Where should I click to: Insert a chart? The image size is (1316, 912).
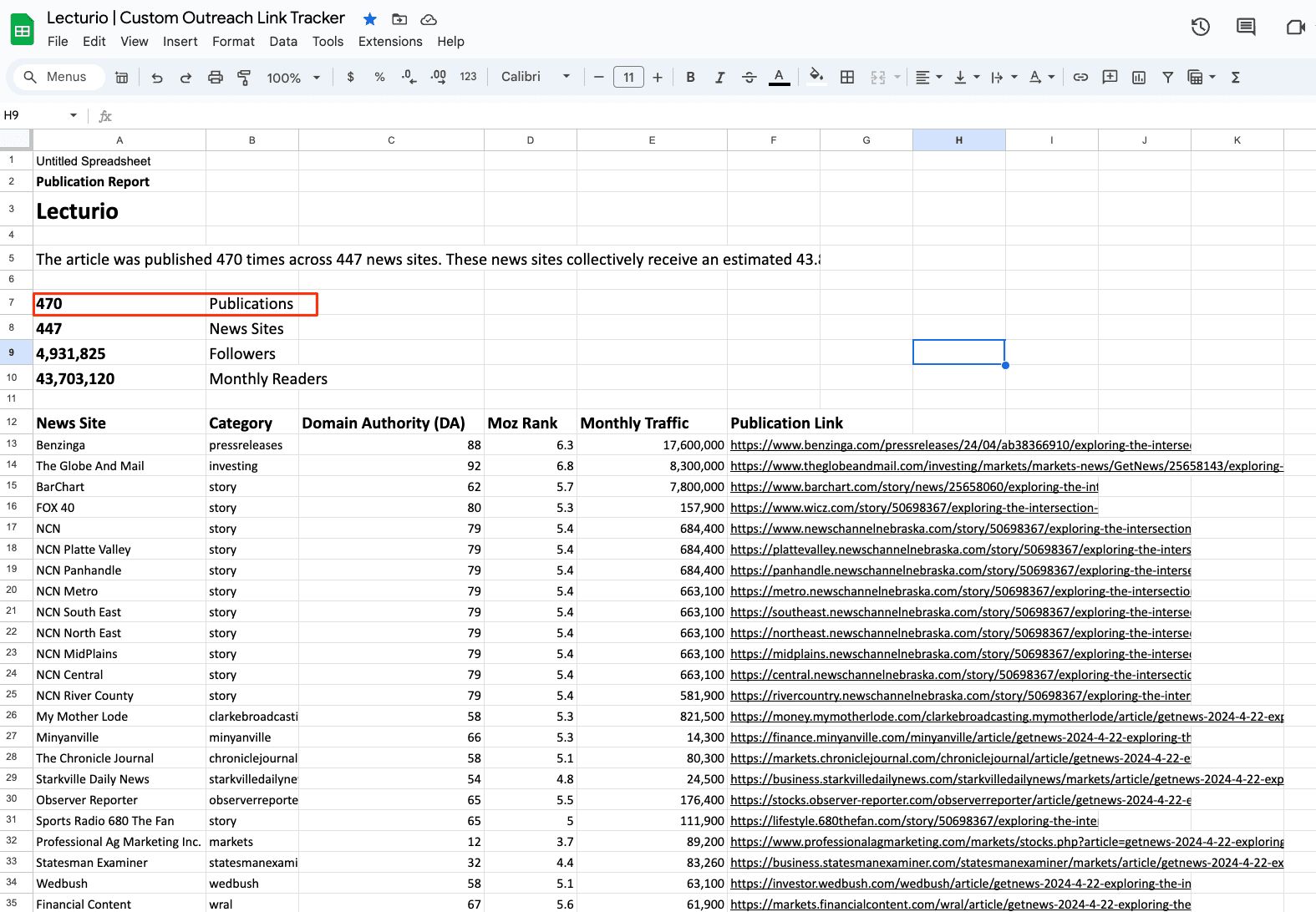click(1139, 77)
